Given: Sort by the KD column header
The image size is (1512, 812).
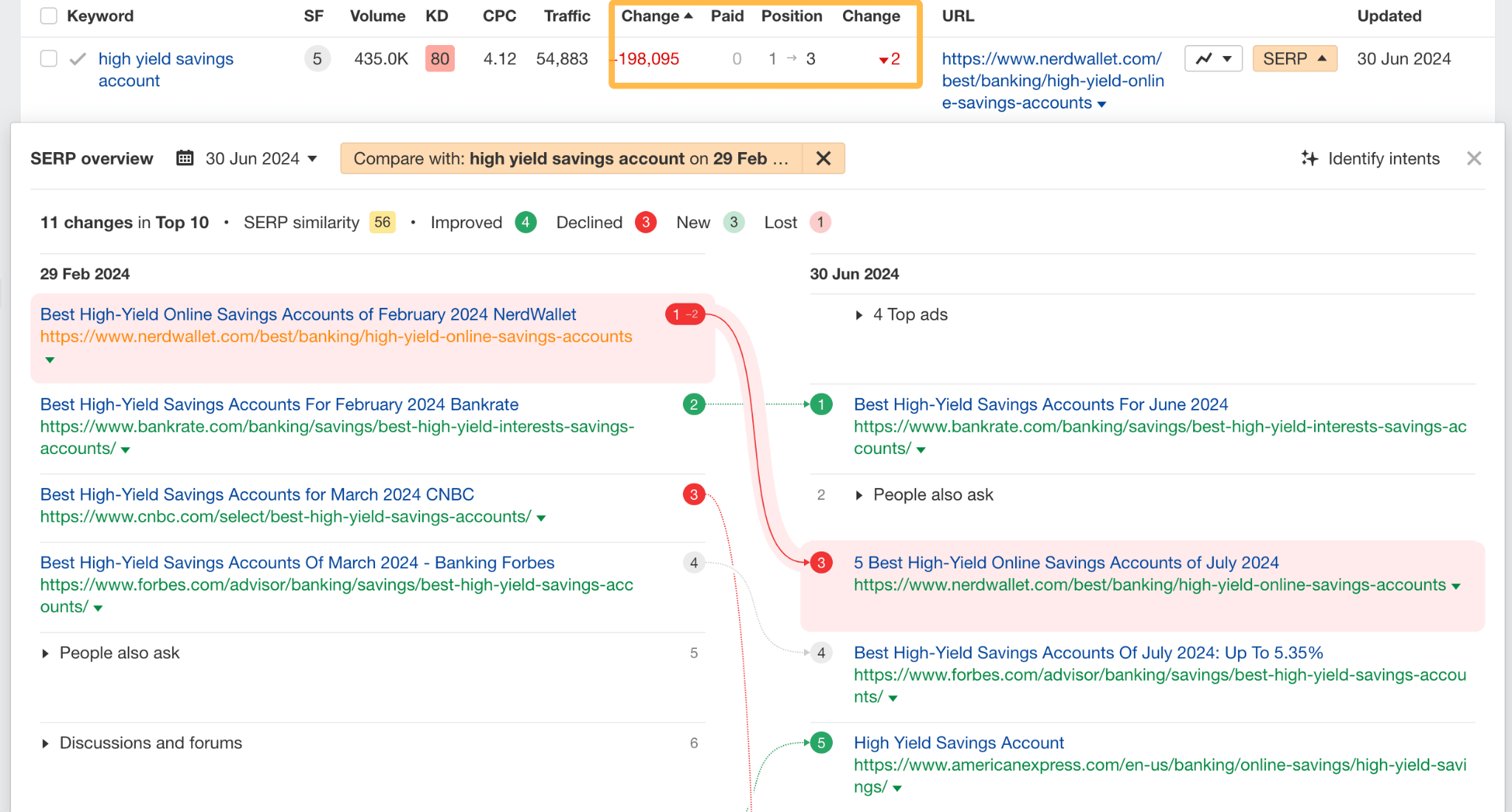Looking at the screenshot, I should pos(437,16).
